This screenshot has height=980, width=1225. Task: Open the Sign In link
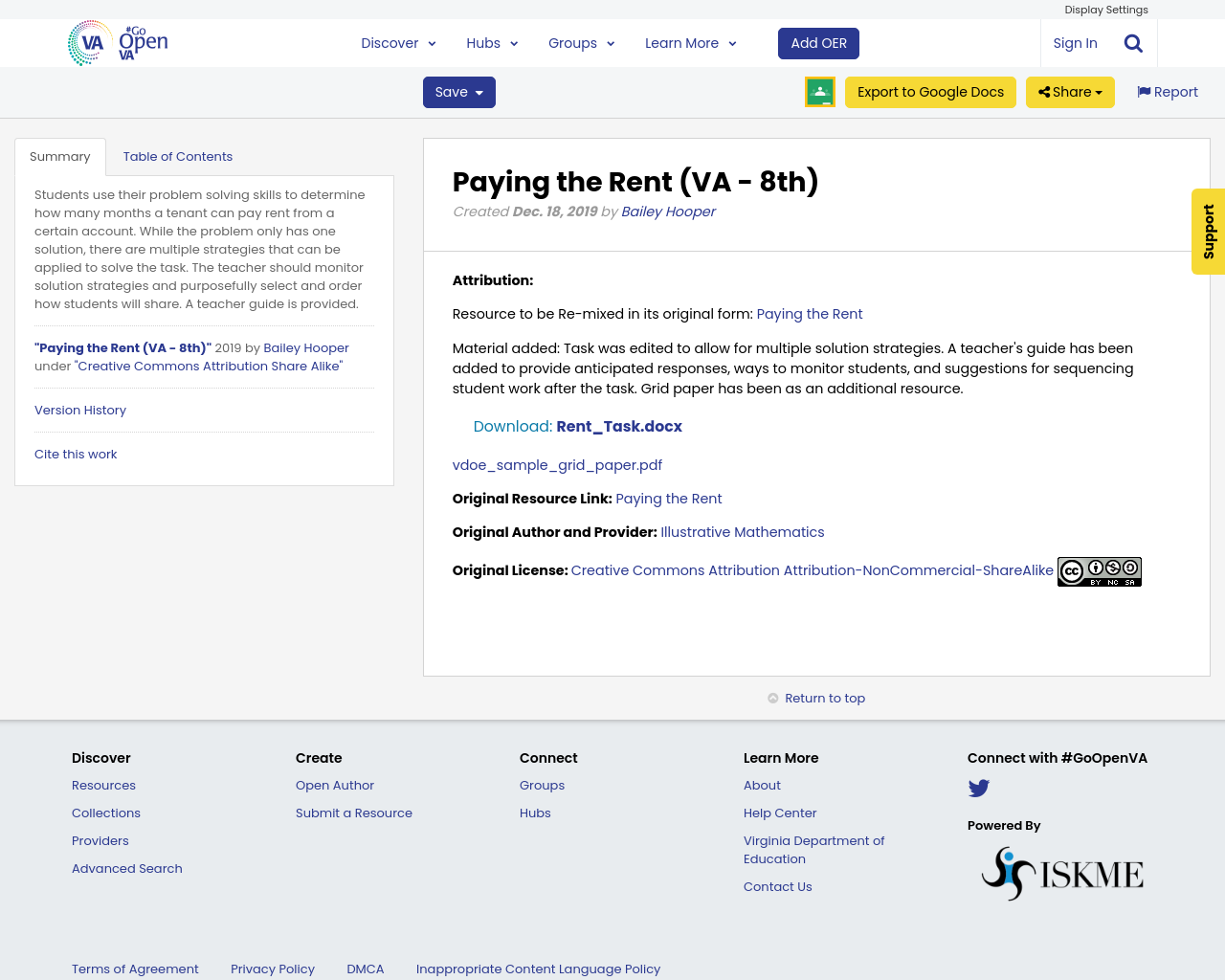1075,42
